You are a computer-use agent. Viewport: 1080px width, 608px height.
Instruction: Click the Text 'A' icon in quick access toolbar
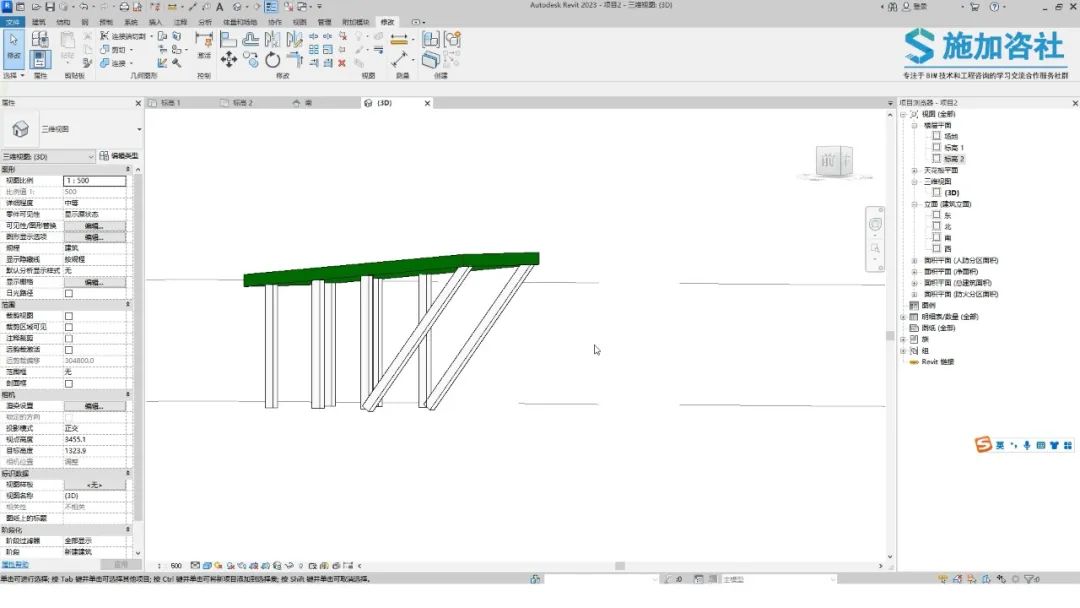220,6
